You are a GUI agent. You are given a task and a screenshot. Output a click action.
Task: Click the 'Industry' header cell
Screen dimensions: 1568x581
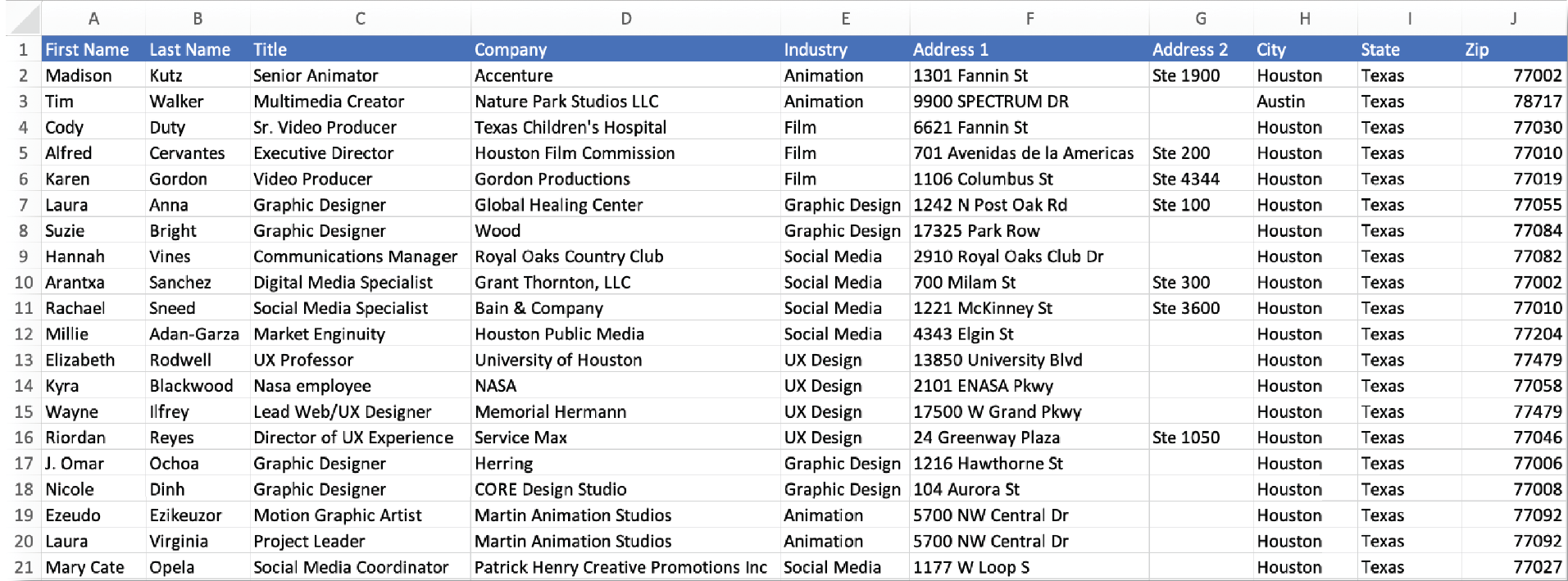click(845, 49)
